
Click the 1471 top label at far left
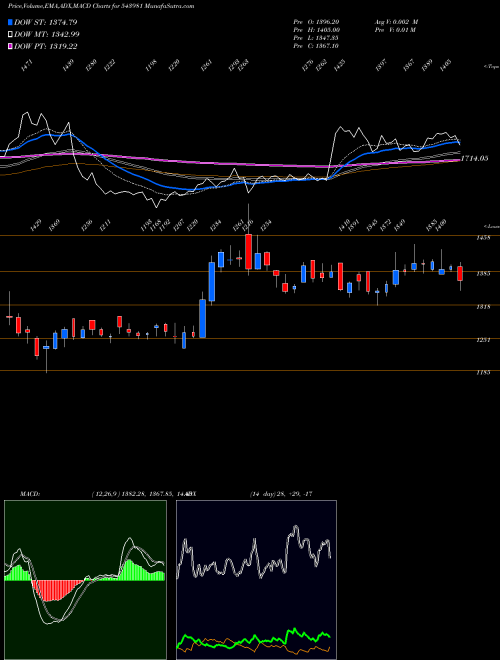[26, 66]
